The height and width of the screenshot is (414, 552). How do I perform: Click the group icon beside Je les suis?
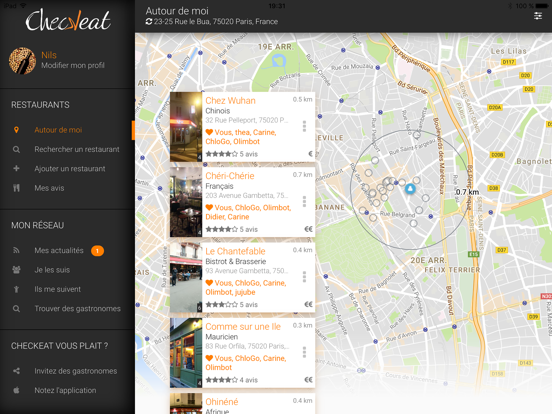(16, 270)
